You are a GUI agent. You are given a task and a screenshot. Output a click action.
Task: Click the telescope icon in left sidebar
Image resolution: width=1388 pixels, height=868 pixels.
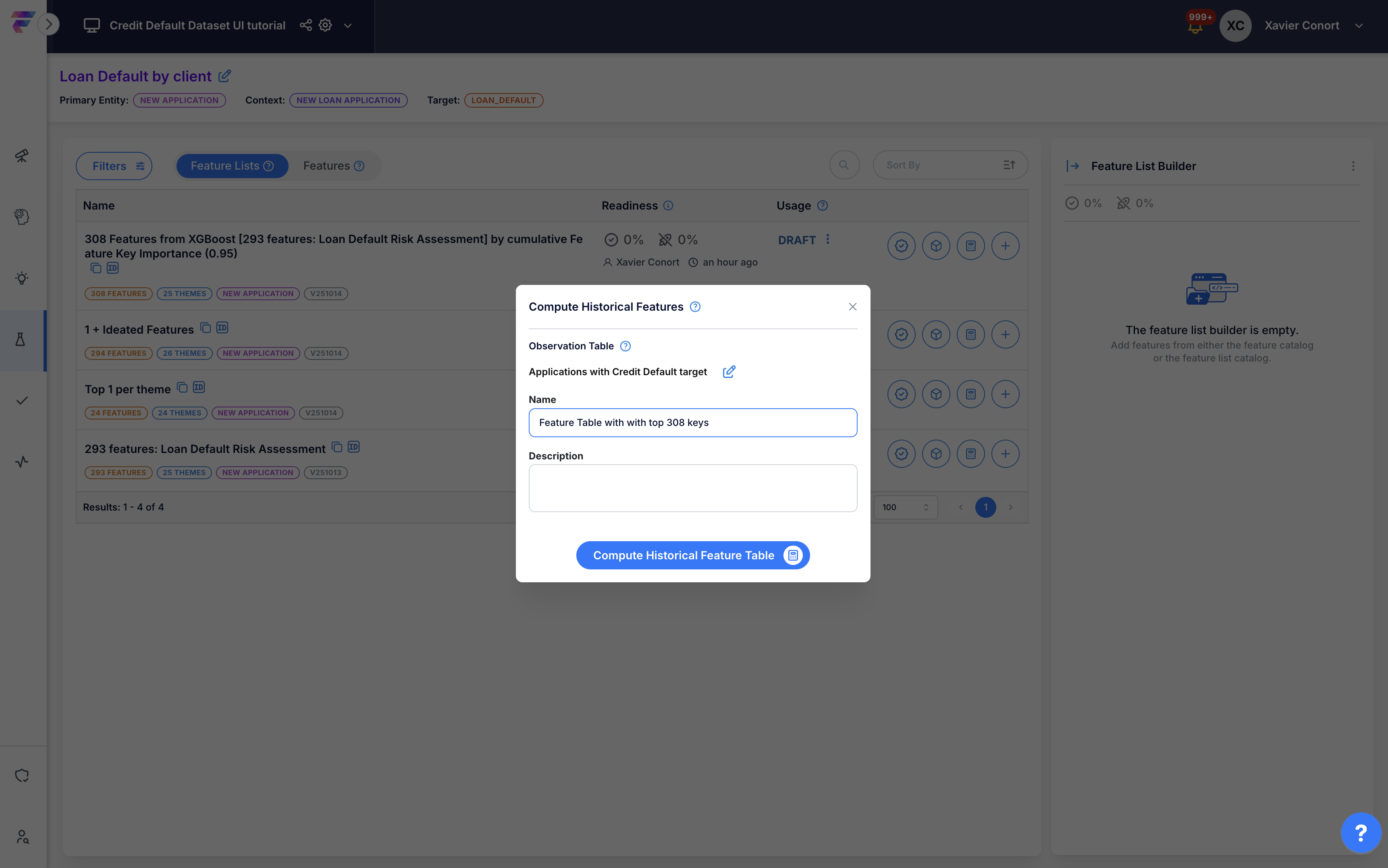[21, 156]
